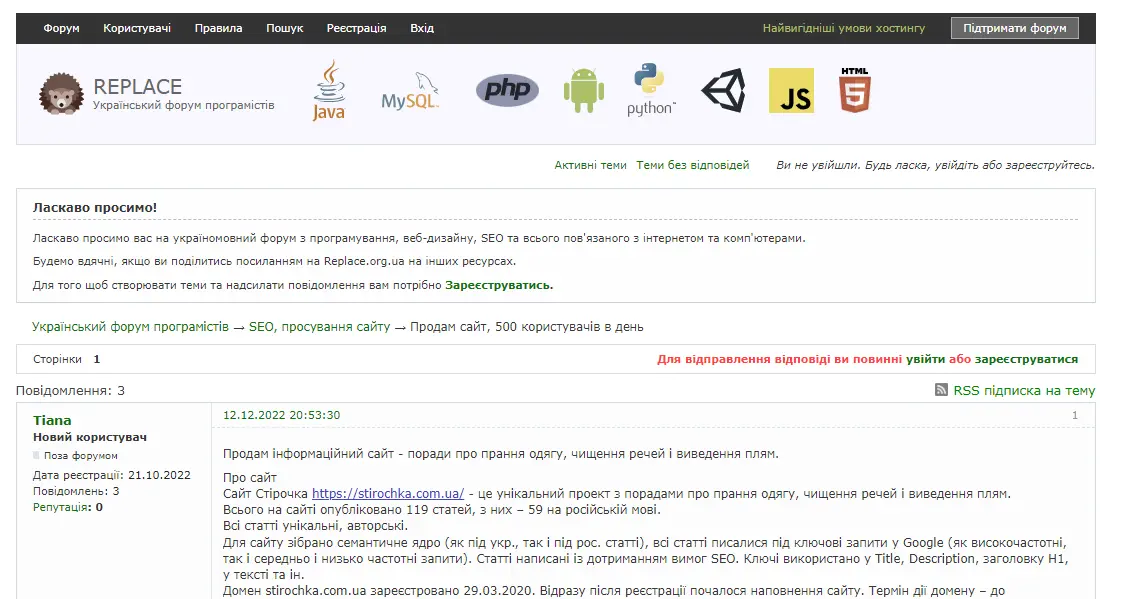Select the PHP logo
The image size is (1122, 599).
tap(507, 90)
